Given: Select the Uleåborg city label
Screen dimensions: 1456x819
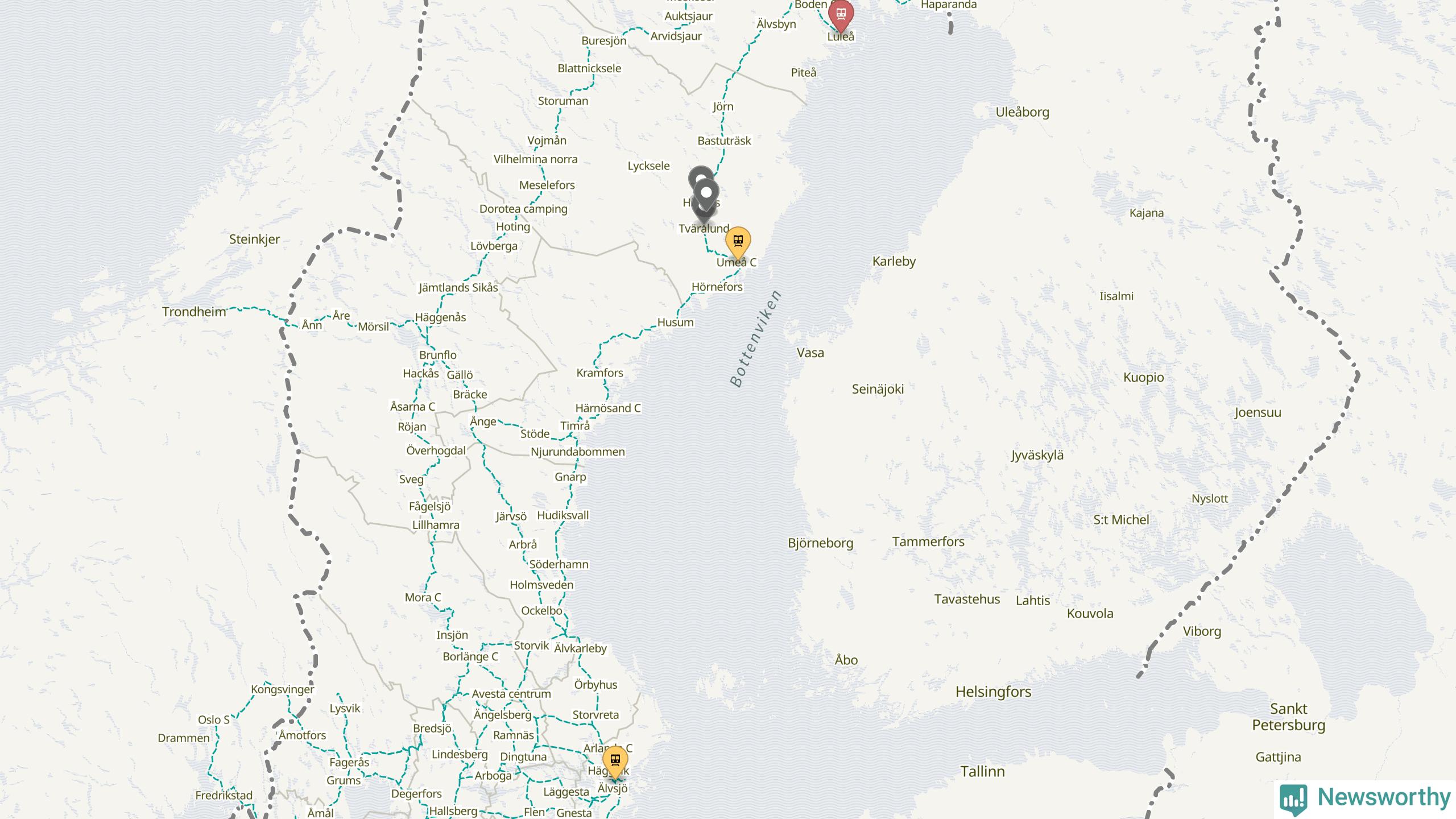Looking at the screenshot, I should [x=1022, y=112].
